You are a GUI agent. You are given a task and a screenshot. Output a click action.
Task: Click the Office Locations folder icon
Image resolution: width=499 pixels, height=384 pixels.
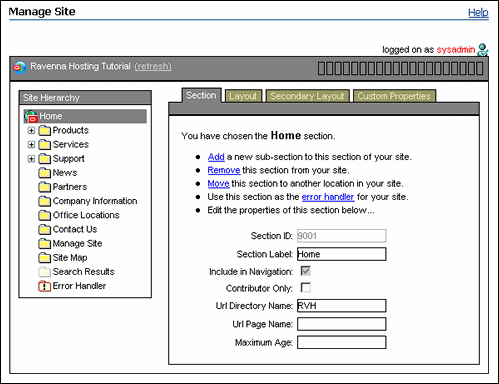(x=44, y=215)
